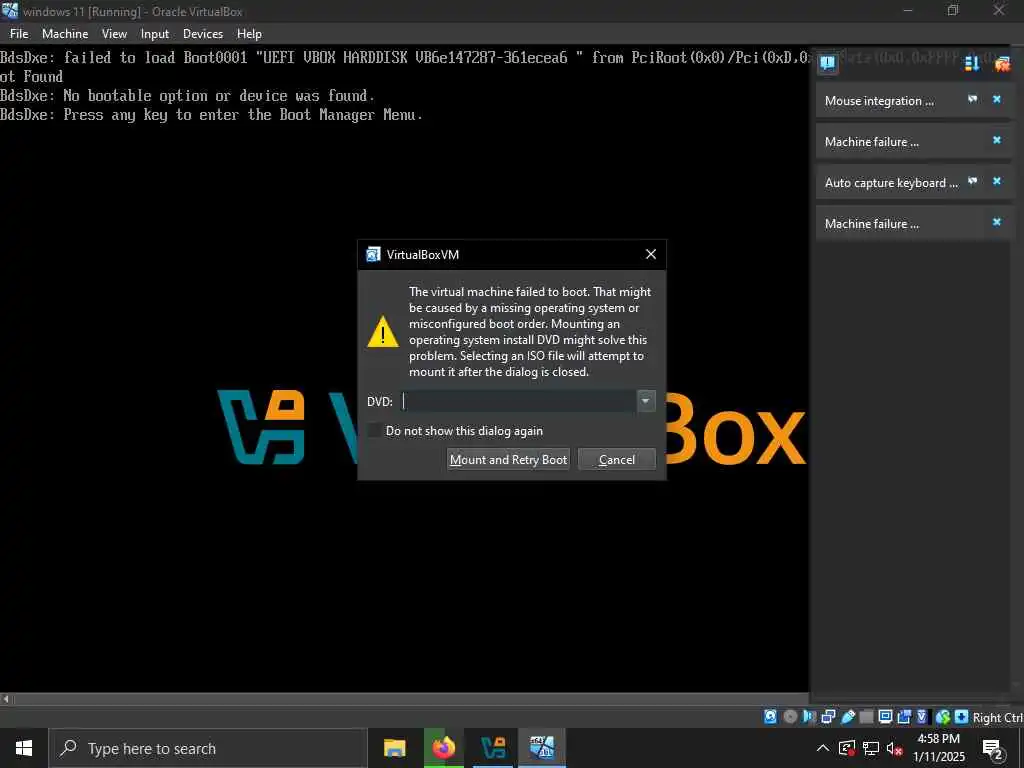Screen dimensions: 1024x768
Task: Click the optical drive status bar icon
Action: click(790, 717)
